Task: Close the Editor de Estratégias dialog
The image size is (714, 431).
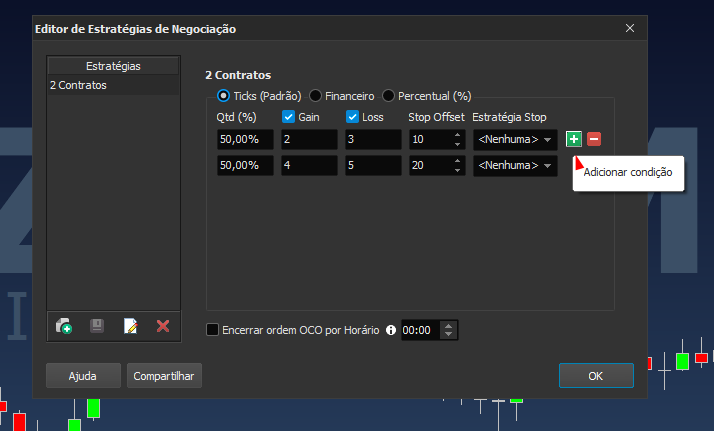Action: click(630, 28)
